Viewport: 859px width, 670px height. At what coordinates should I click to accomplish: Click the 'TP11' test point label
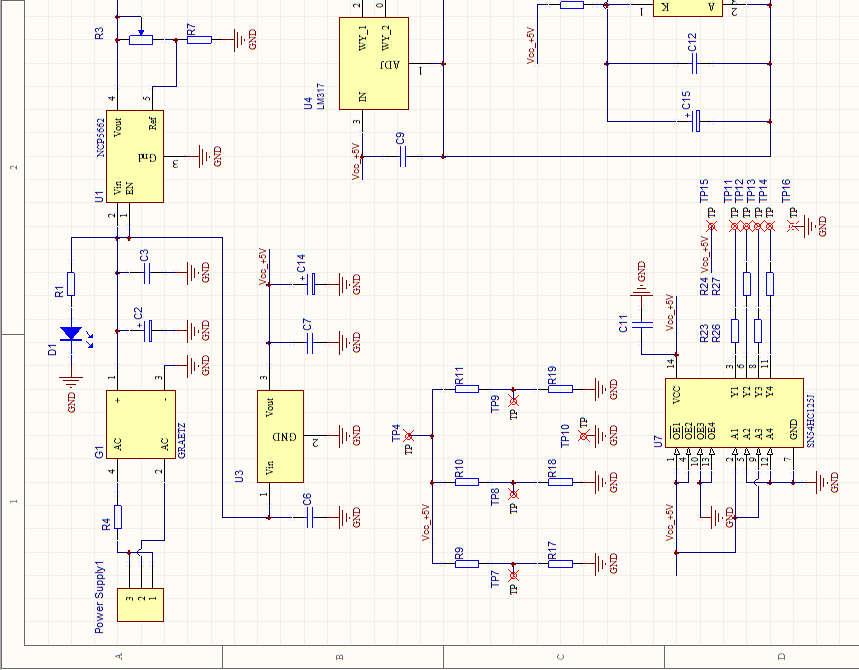(728, 190)
